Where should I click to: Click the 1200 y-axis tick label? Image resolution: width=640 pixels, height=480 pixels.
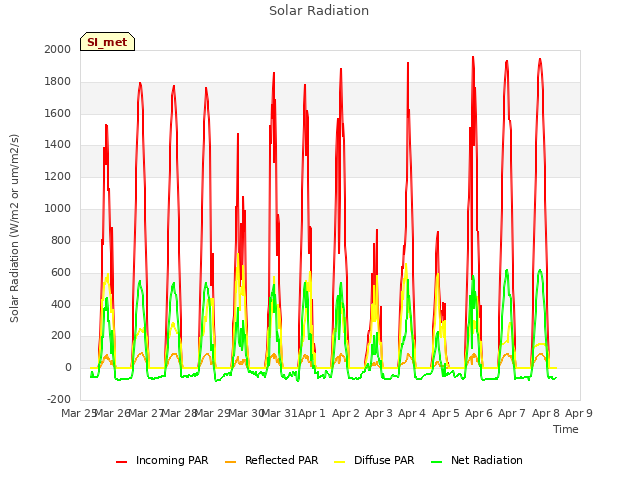pos(58,177)
